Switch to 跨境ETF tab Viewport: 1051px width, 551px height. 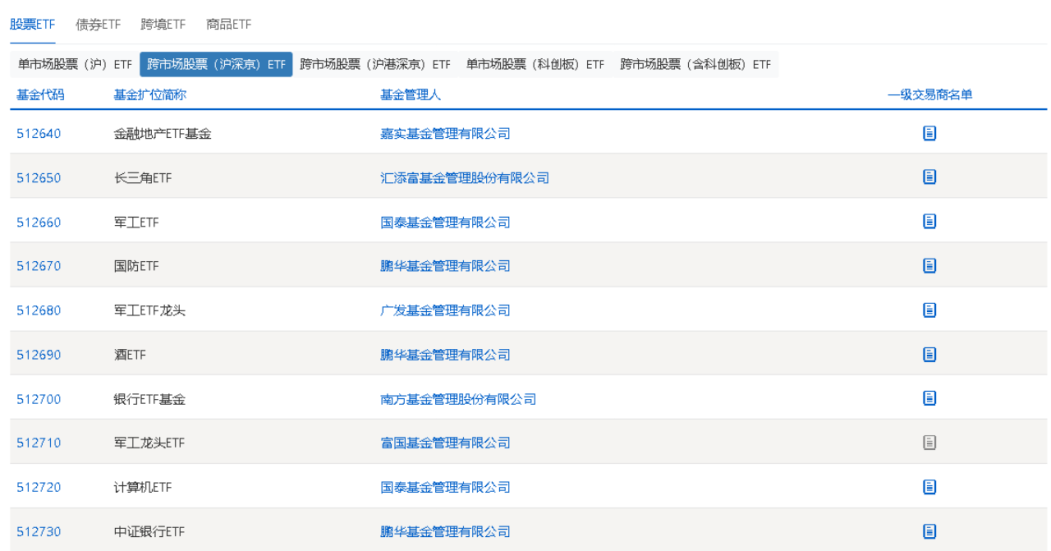coord(163,24)
